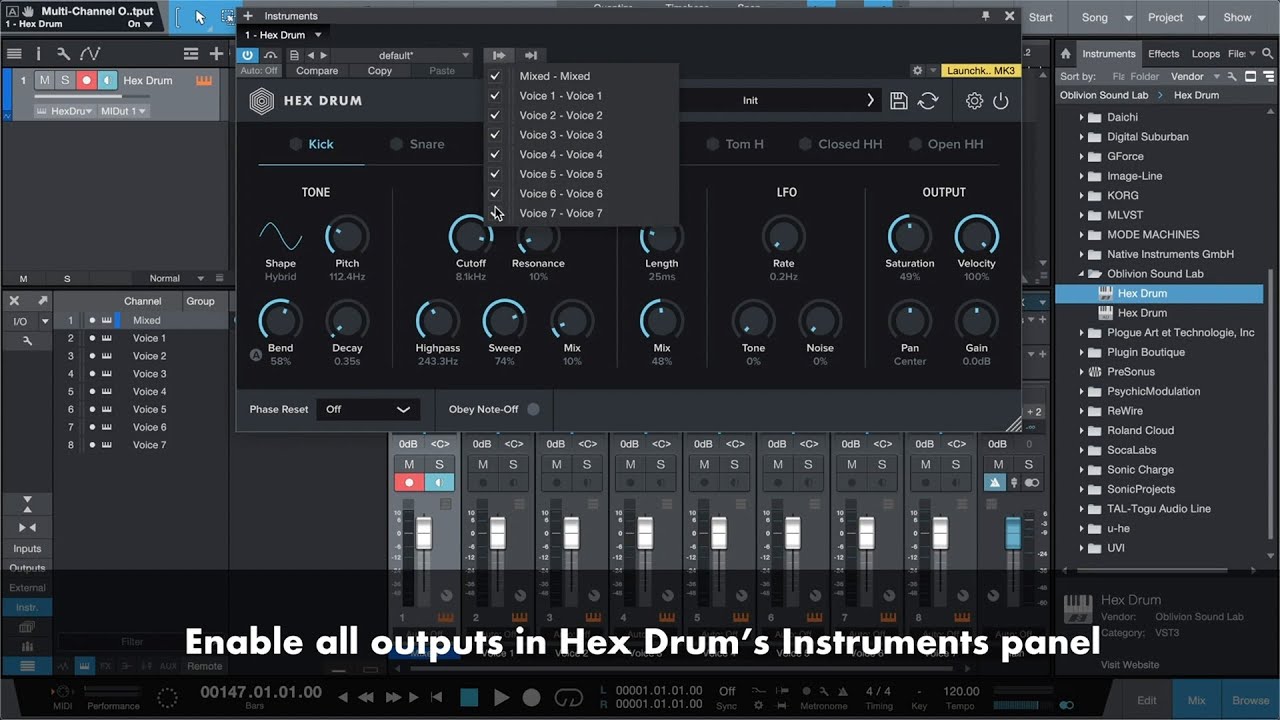1280x720 pixels.
Task: Click the Compare button
Action: tap(317, 71)
